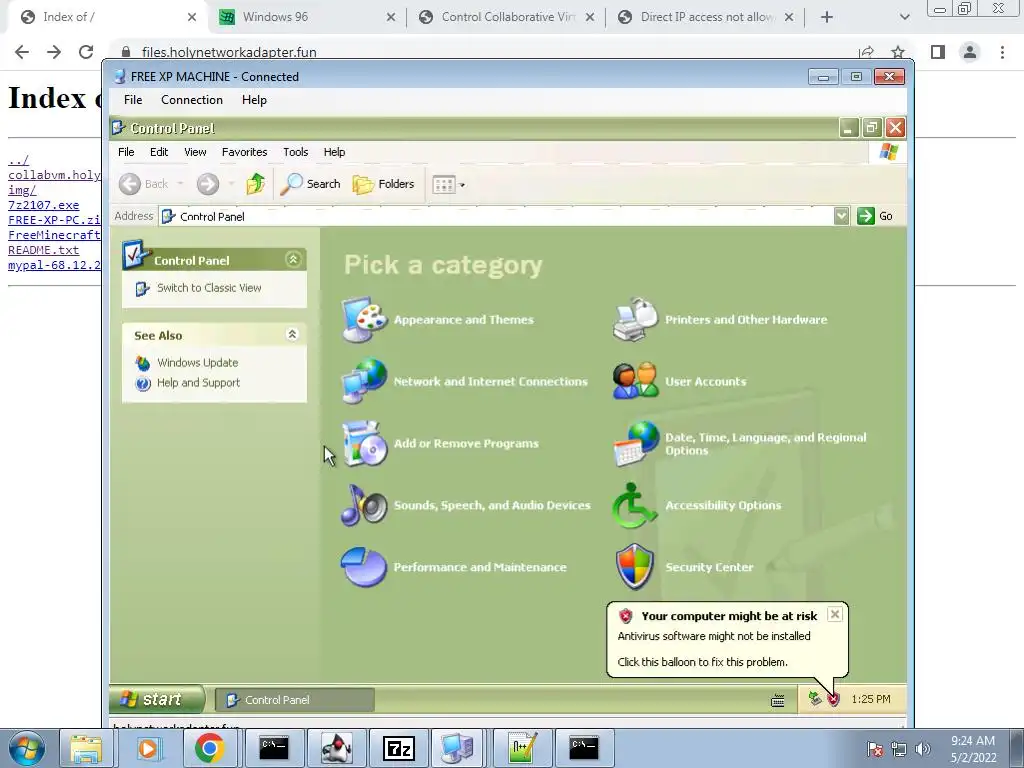Dismiss the computer at risk balloon
Screen dimensions: 1024x768
(x=835, y=615)
